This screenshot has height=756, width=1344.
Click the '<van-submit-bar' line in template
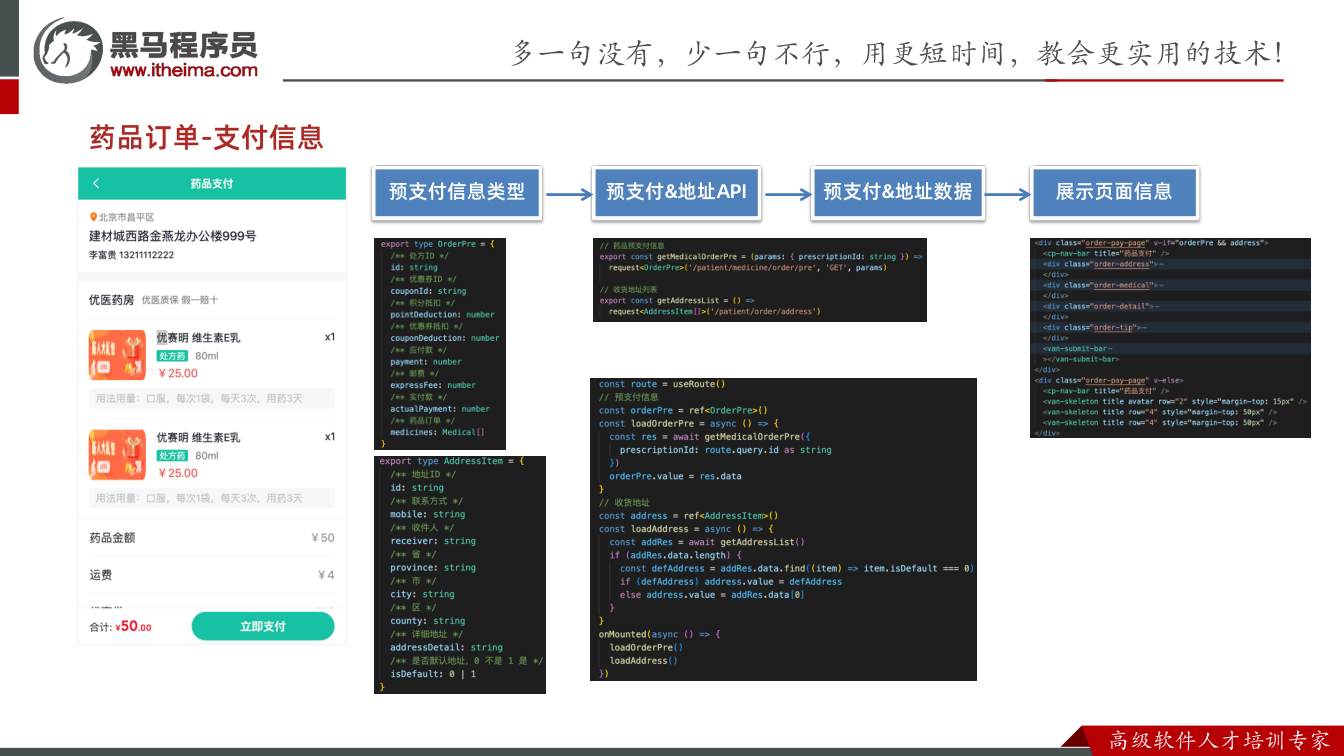coord(1076,348)
